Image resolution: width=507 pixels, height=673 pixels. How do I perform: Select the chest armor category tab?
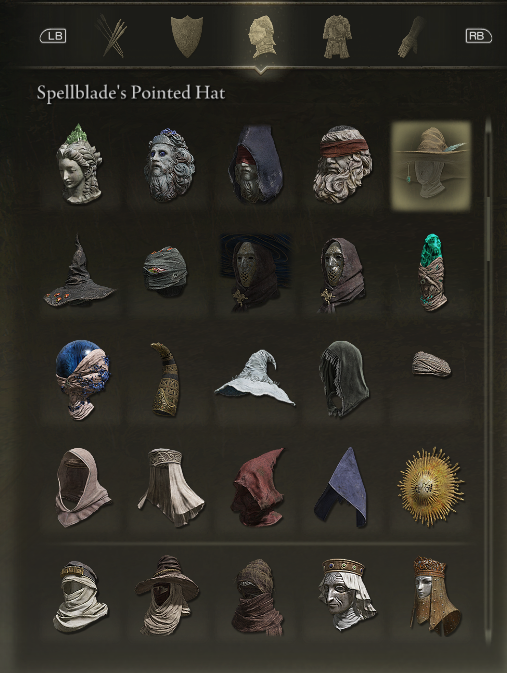click(337, 36)
